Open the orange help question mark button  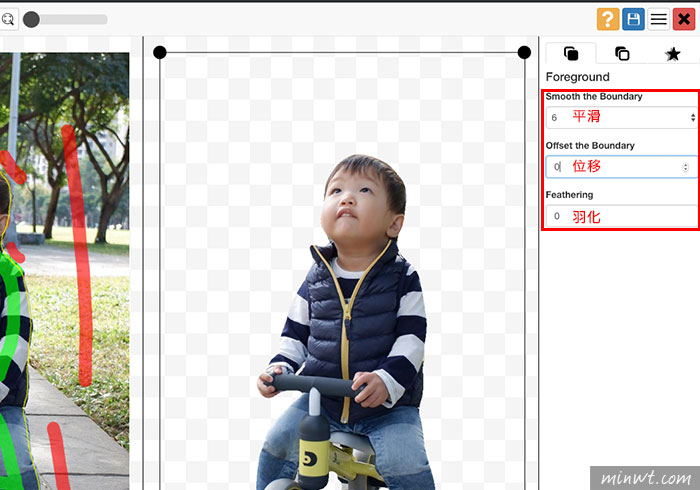point(608,19)
